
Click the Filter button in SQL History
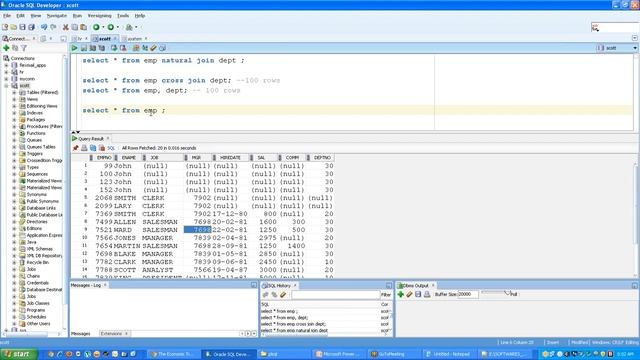386,295
